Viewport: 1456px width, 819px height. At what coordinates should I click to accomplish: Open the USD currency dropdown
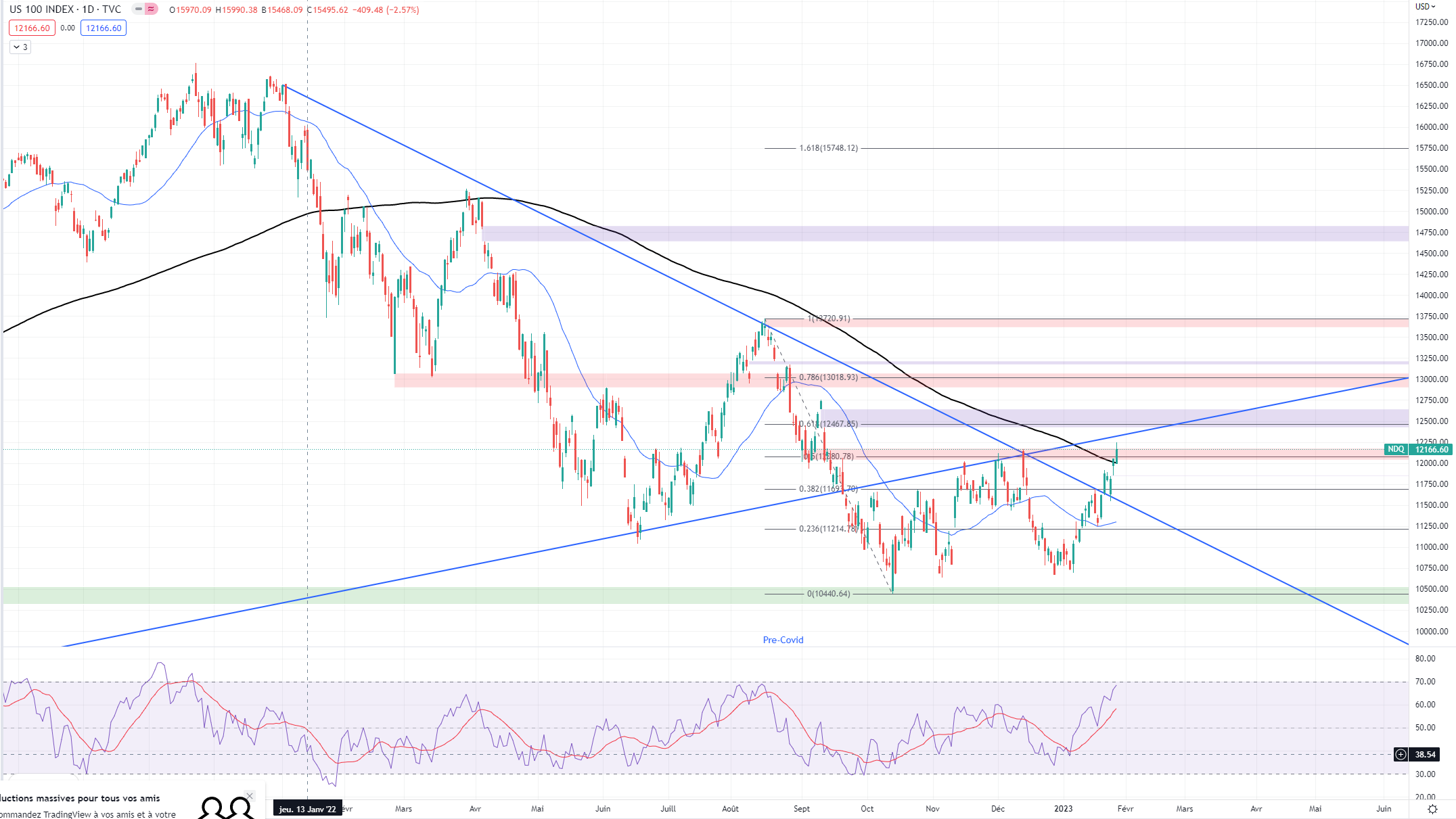[1425, 7]
